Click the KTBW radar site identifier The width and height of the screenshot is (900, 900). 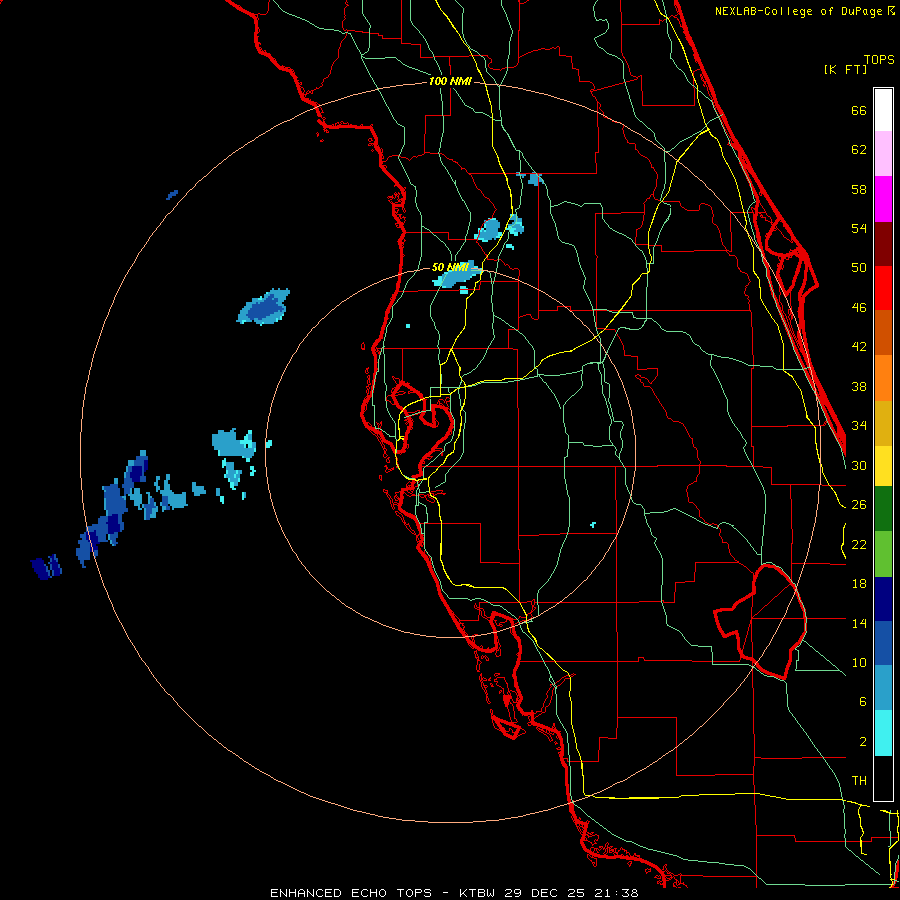(479, 893)
